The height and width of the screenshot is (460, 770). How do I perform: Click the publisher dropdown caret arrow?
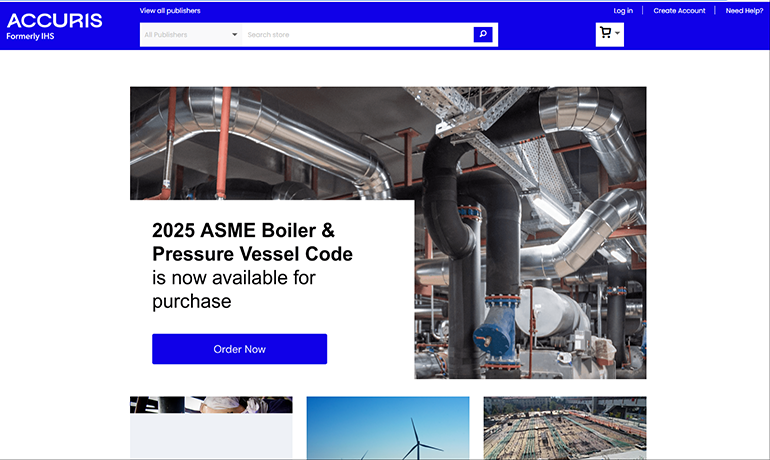(235, 35)
